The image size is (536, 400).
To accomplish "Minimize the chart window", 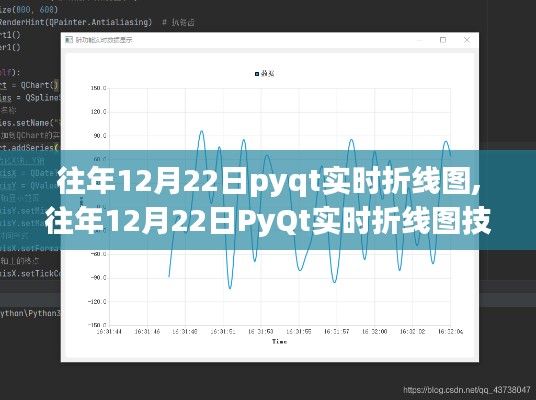I will click(420, 40).
